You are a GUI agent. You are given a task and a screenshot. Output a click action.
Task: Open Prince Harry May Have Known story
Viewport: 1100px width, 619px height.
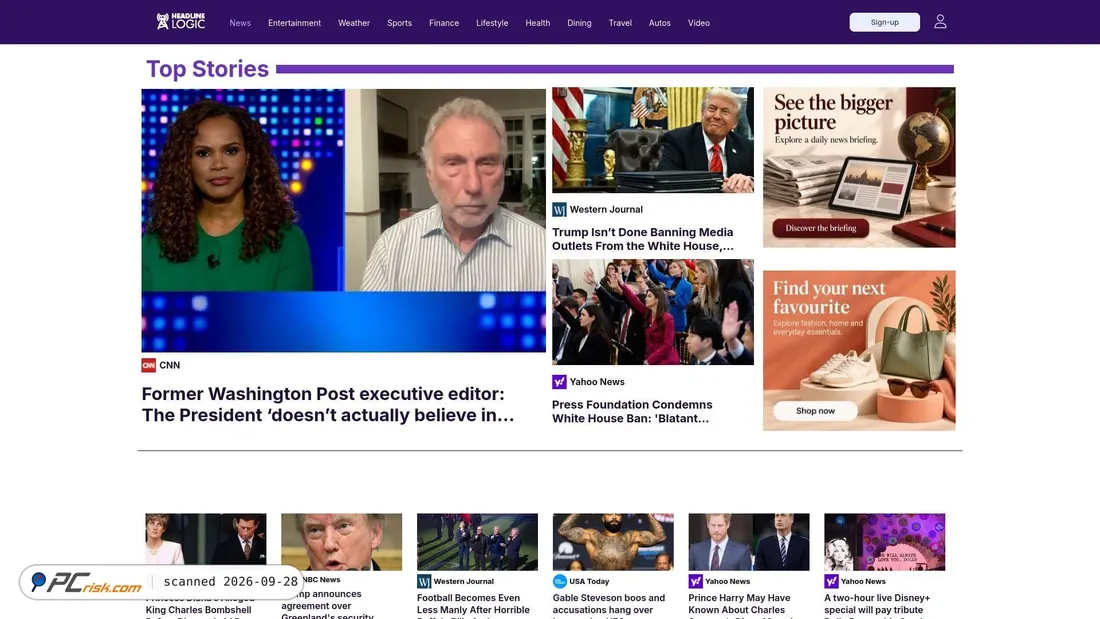point(739,606)
